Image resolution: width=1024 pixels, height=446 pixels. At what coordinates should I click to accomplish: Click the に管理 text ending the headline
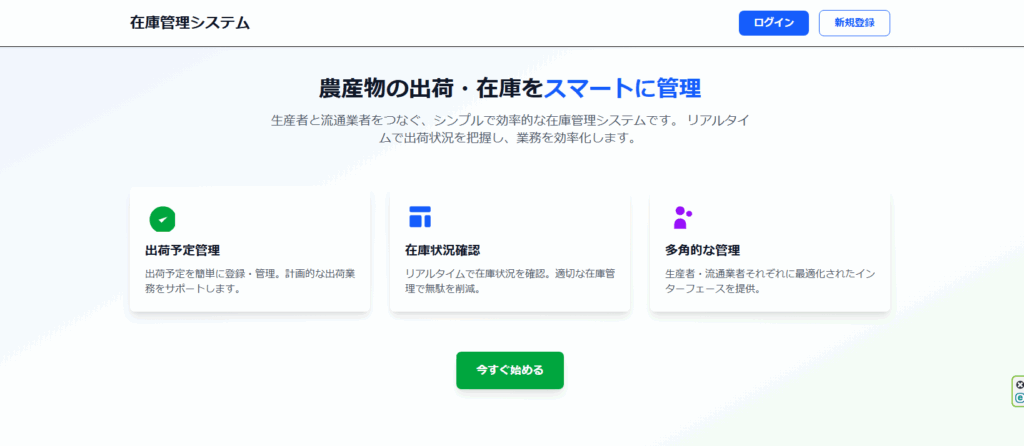[668, 87]
